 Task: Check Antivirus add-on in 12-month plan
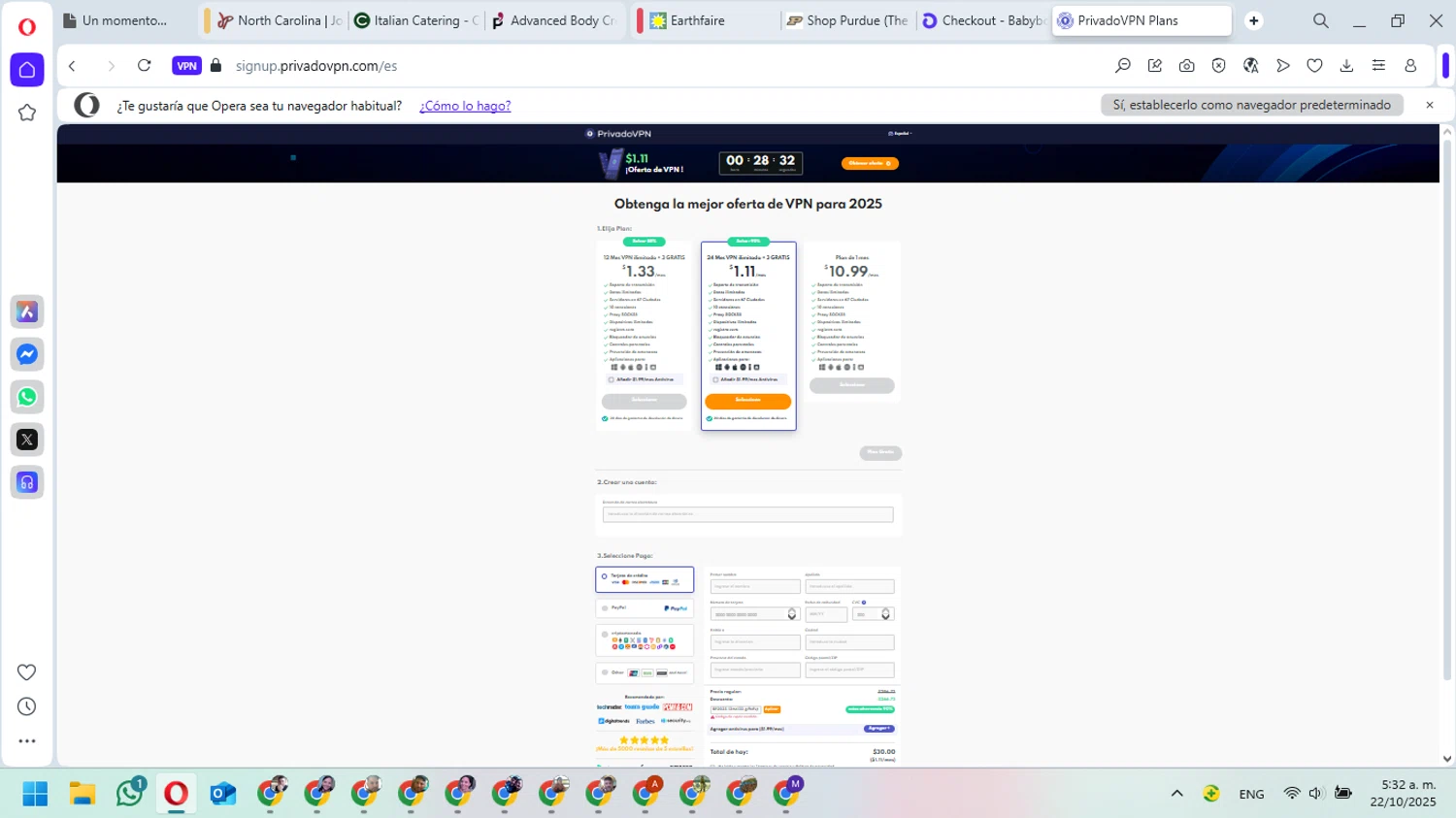click(x=612, y=379)
